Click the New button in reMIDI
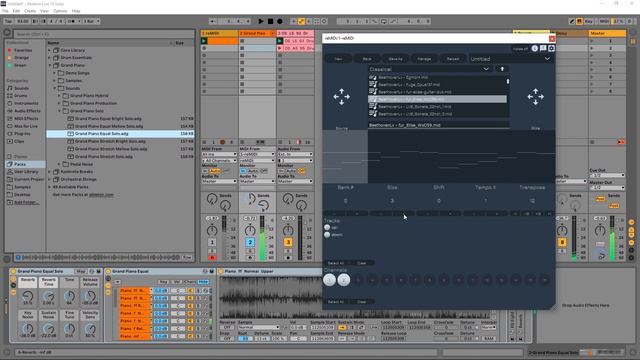 (338, 59)
